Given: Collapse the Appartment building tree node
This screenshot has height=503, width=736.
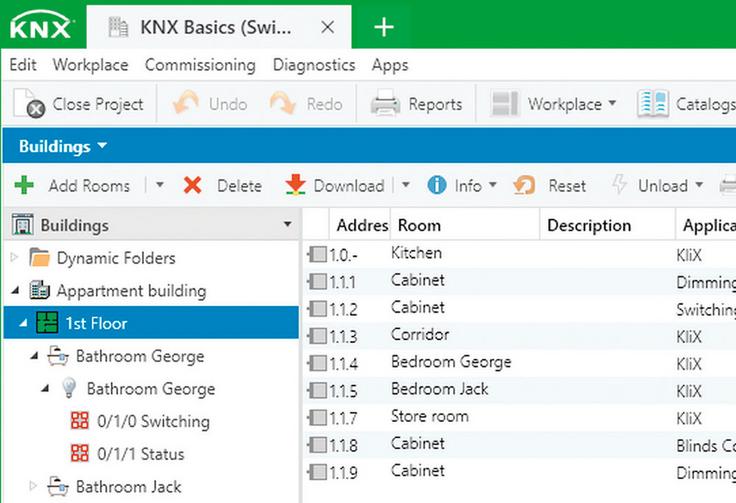Looking at the screenshot, I should point(15,291).
